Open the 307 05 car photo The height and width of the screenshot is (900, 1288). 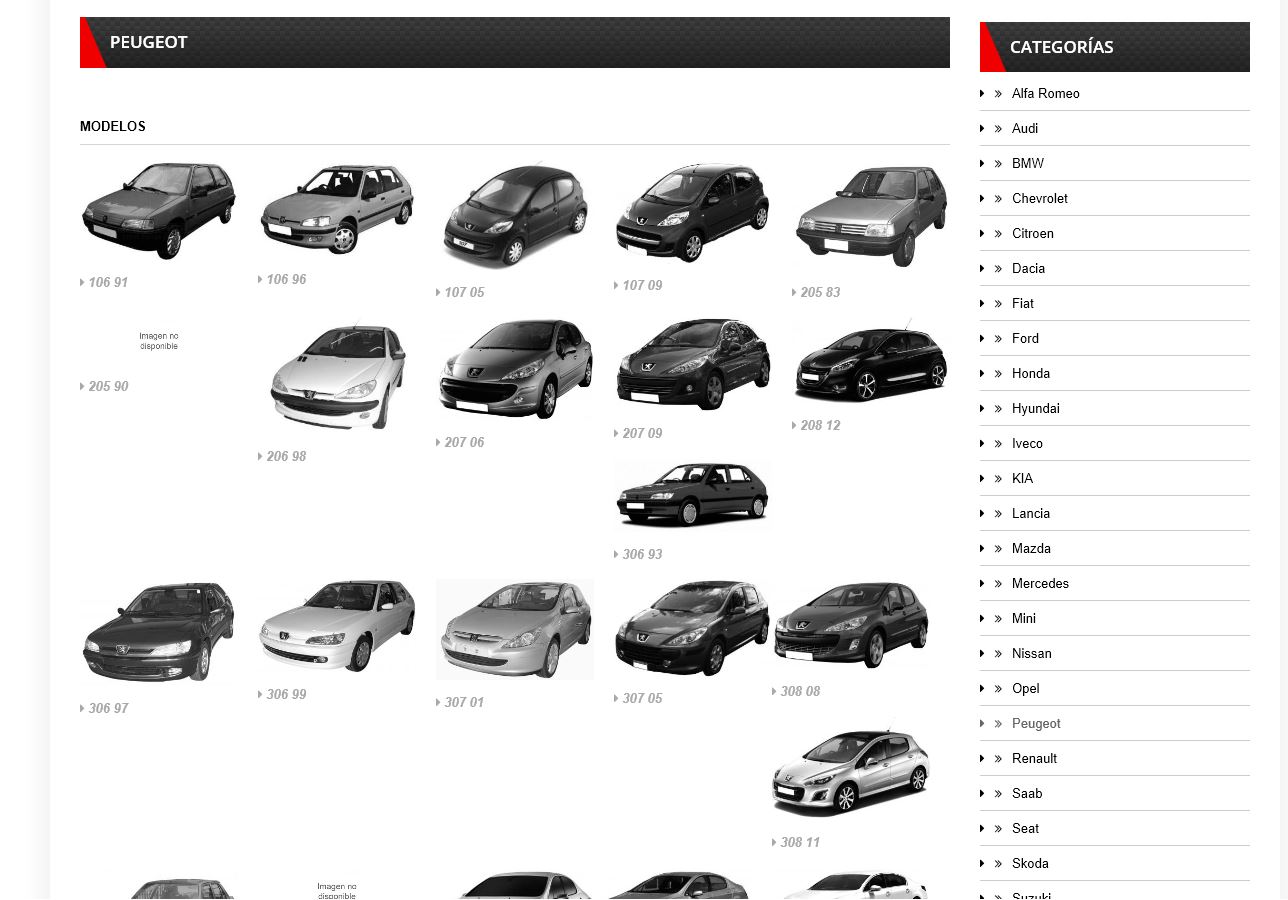[x=693, y=628]
